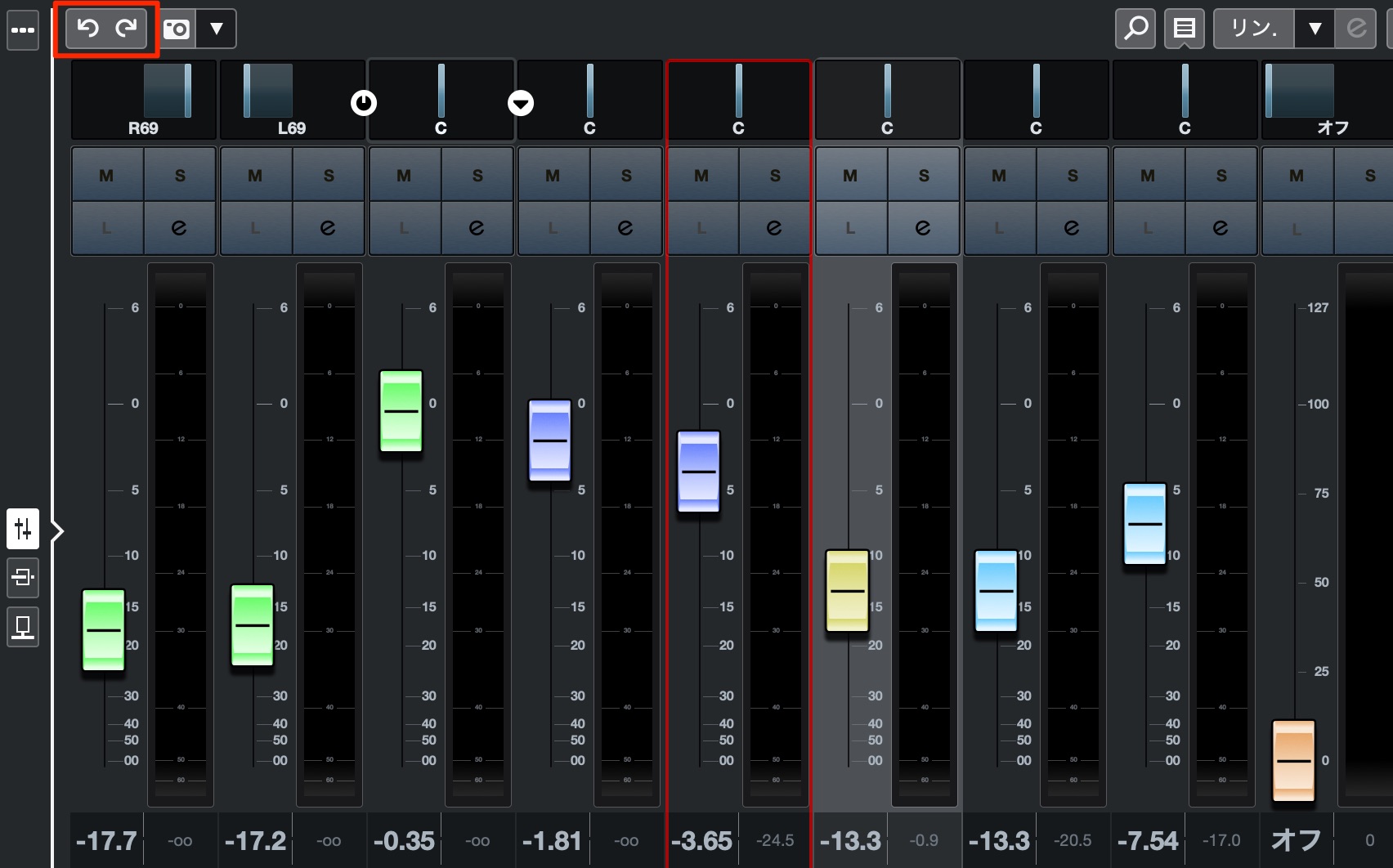Reset the -24.5 peak meter value
Screen dimensions: 1393x868
pos(775,840)
